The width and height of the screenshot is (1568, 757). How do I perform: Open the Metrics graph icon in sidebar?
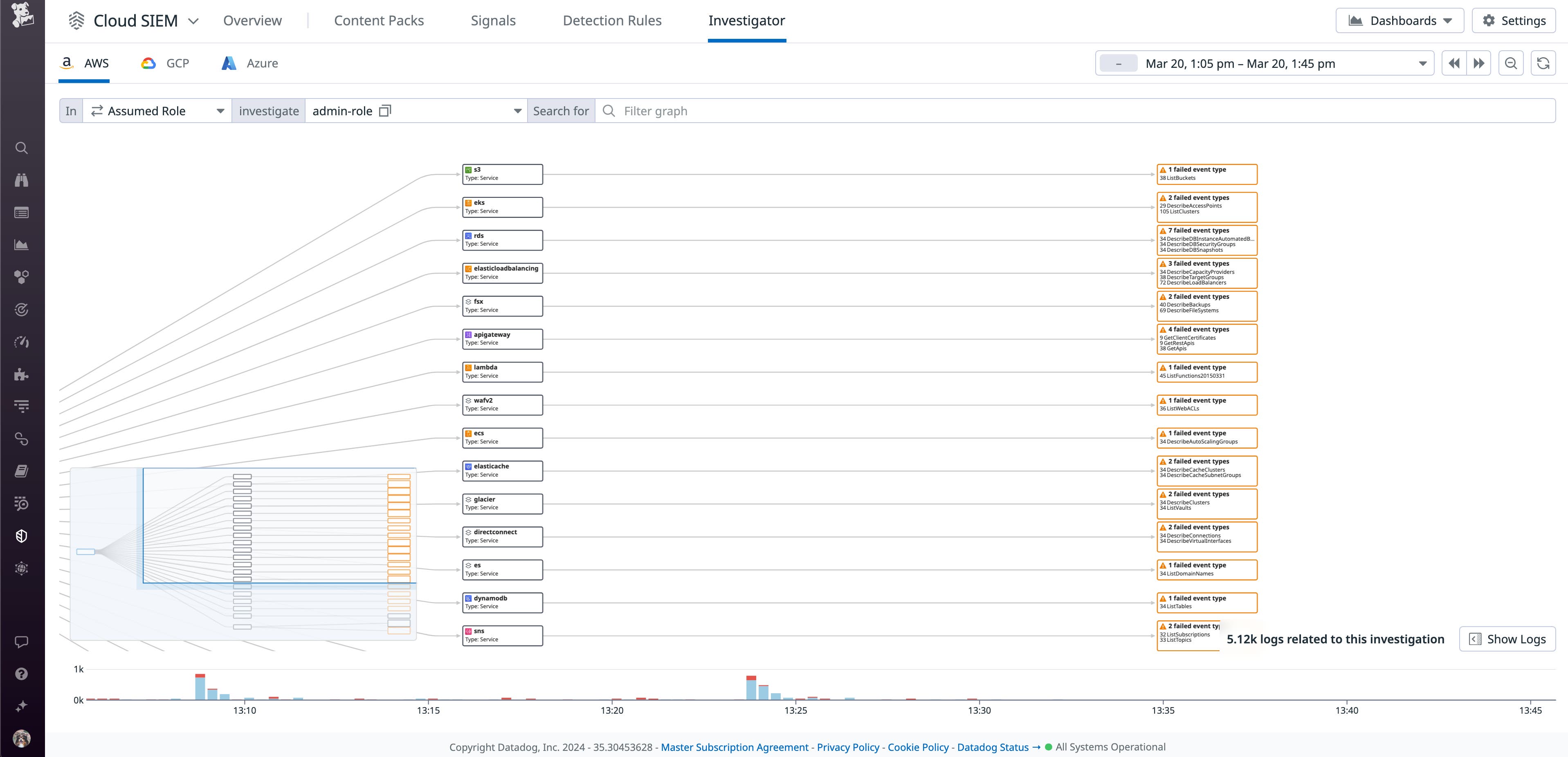click(x=21, y=244)
